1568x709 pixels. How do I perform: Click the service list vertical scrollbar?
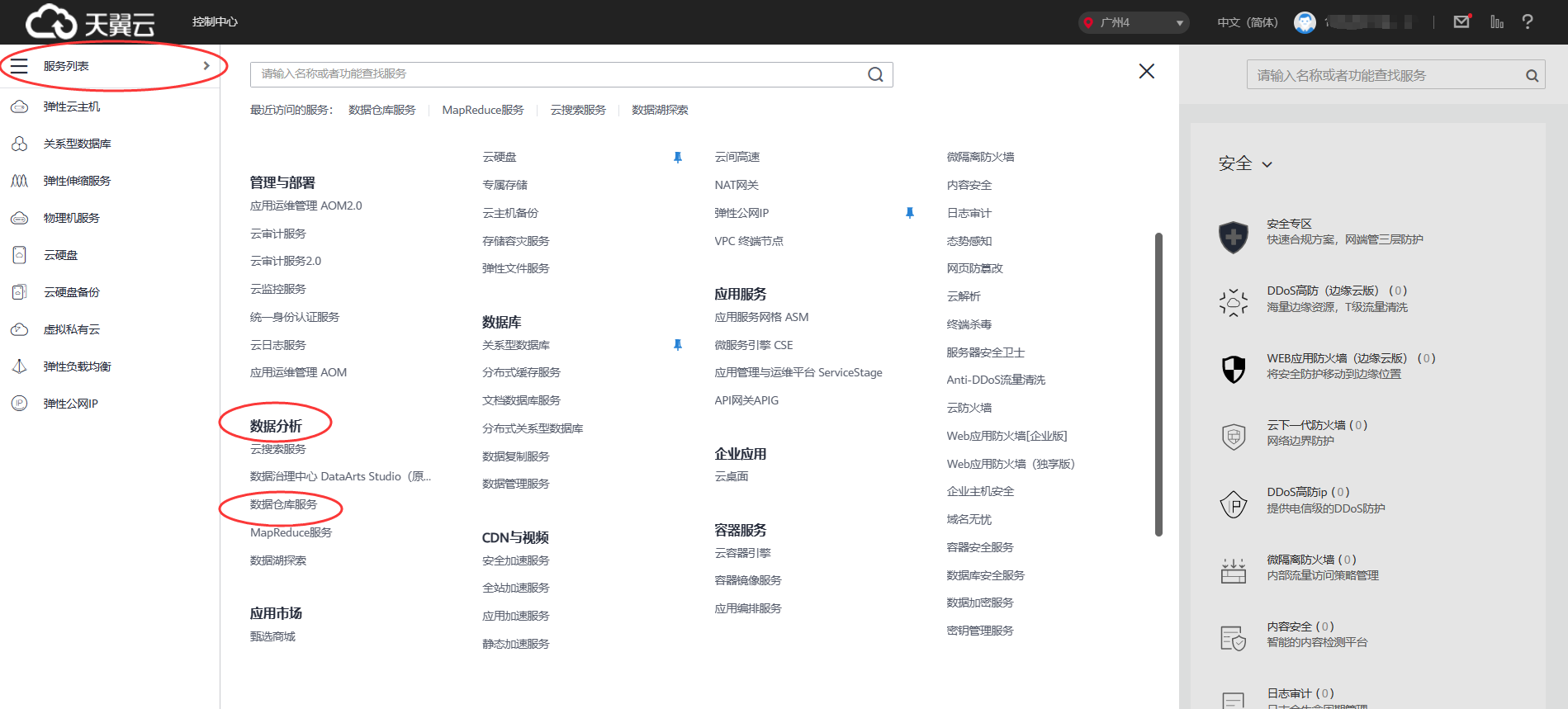click(x=1158, y=385)
